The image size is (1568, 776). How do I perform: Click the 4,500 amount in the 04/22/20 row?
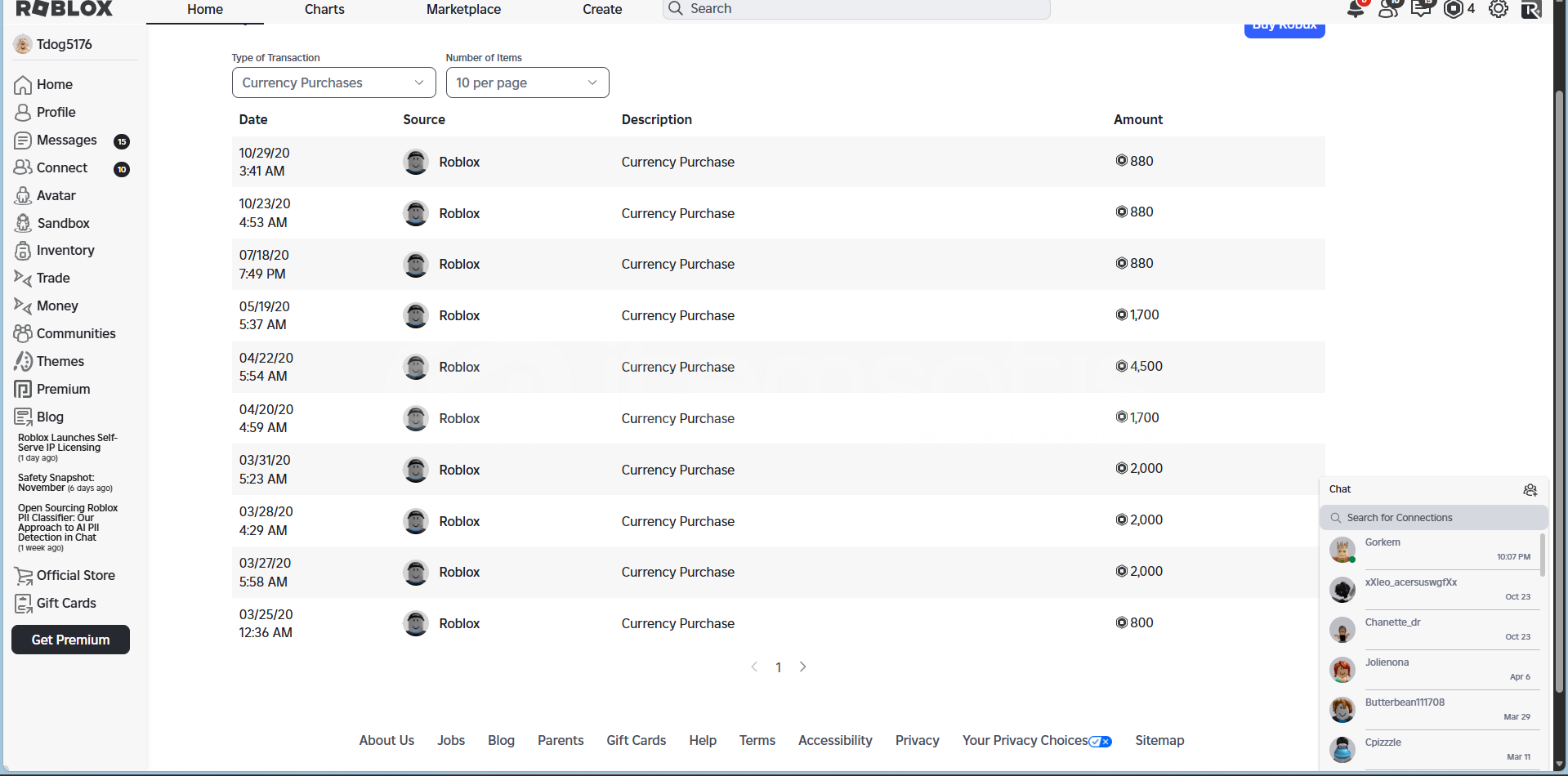[1139, 366]
